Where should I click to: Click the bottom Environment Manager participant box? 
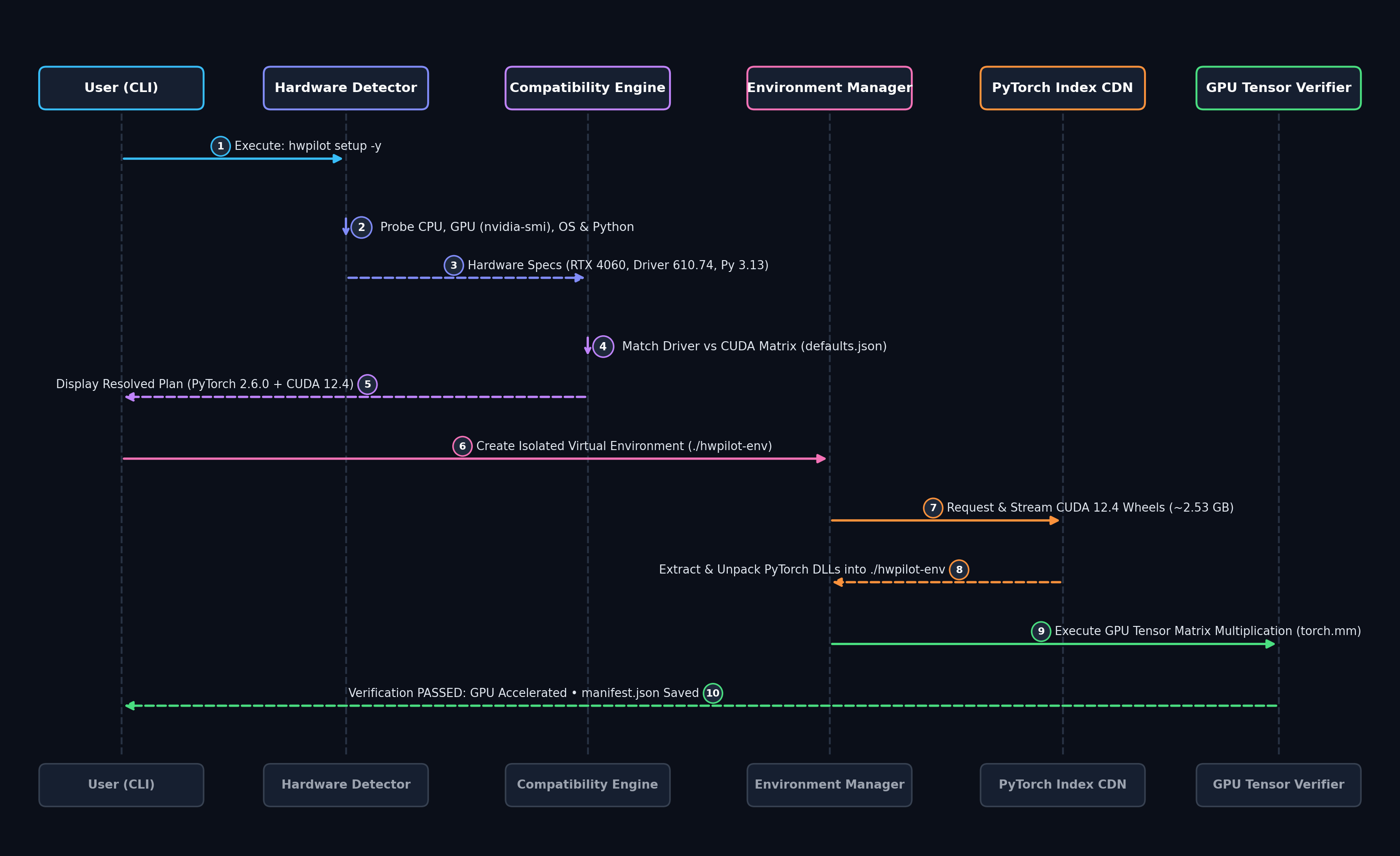pyautogui.click(x=829, y=785)
